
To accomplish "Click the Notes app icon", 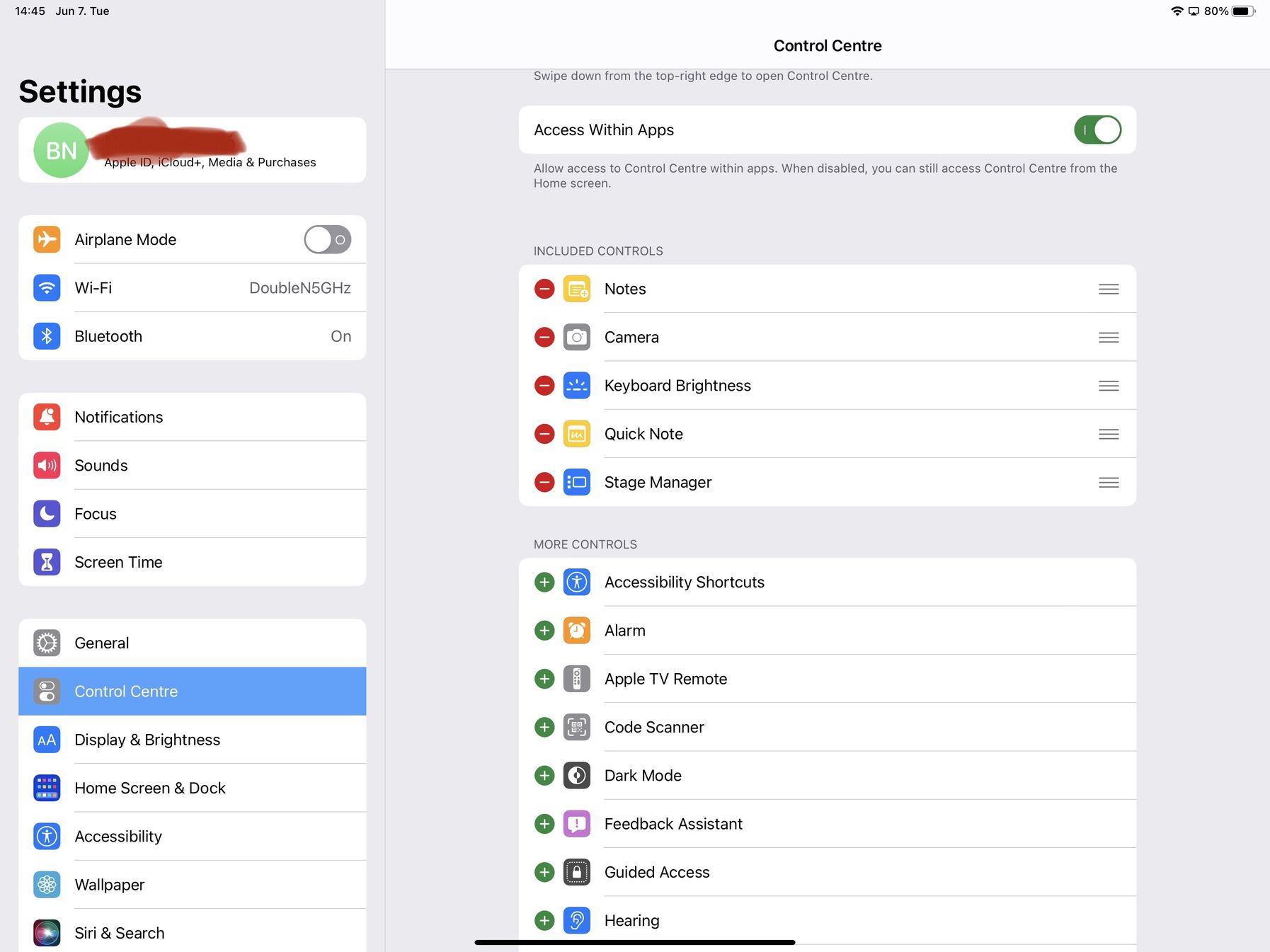I will [577, 289].
